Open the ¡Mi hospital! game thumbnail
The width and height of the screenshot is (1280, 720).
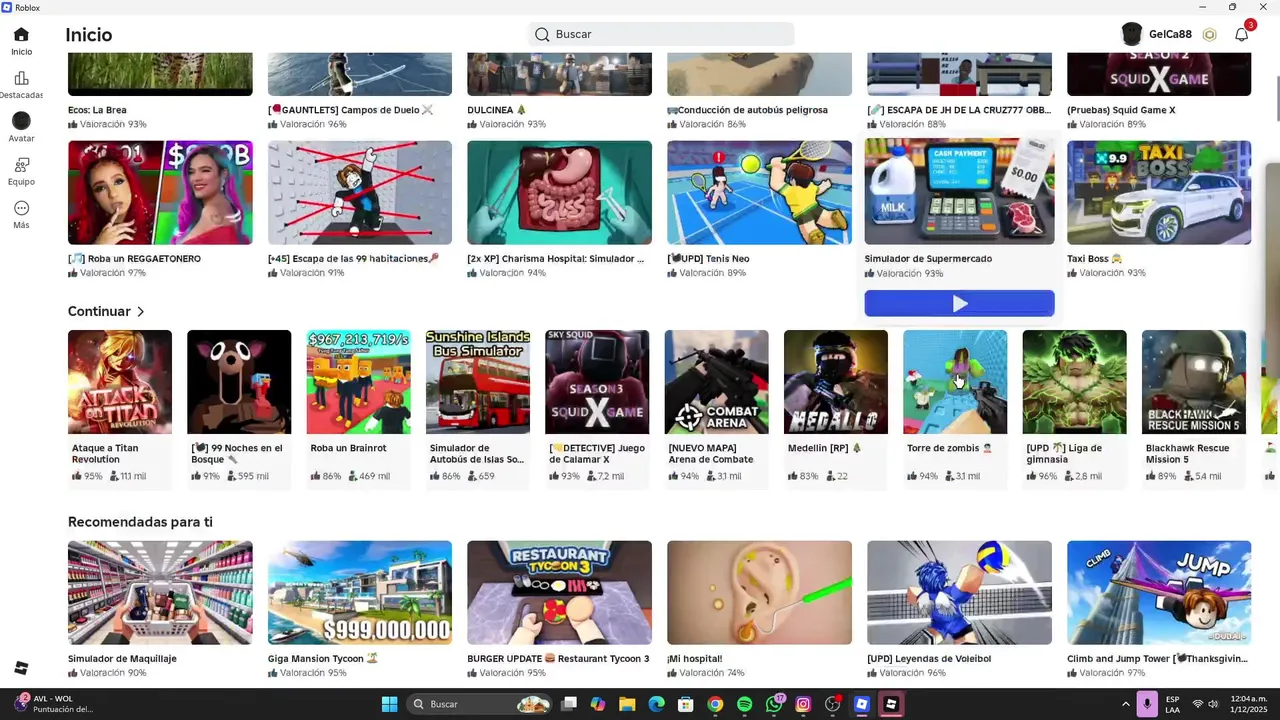point(759,592)
